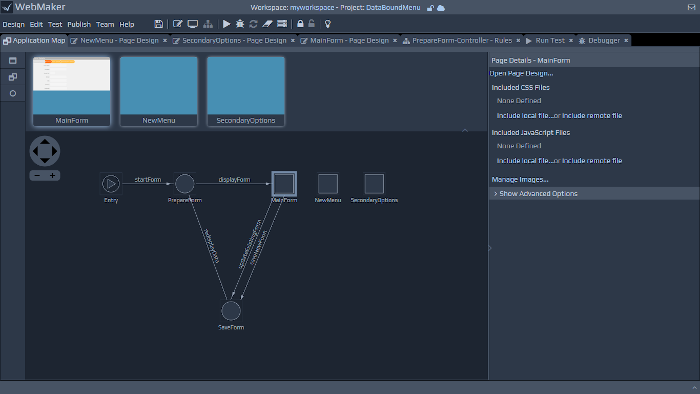
Task: Click the monitor preview toolbar icon
Action: (x=193, y=24)
